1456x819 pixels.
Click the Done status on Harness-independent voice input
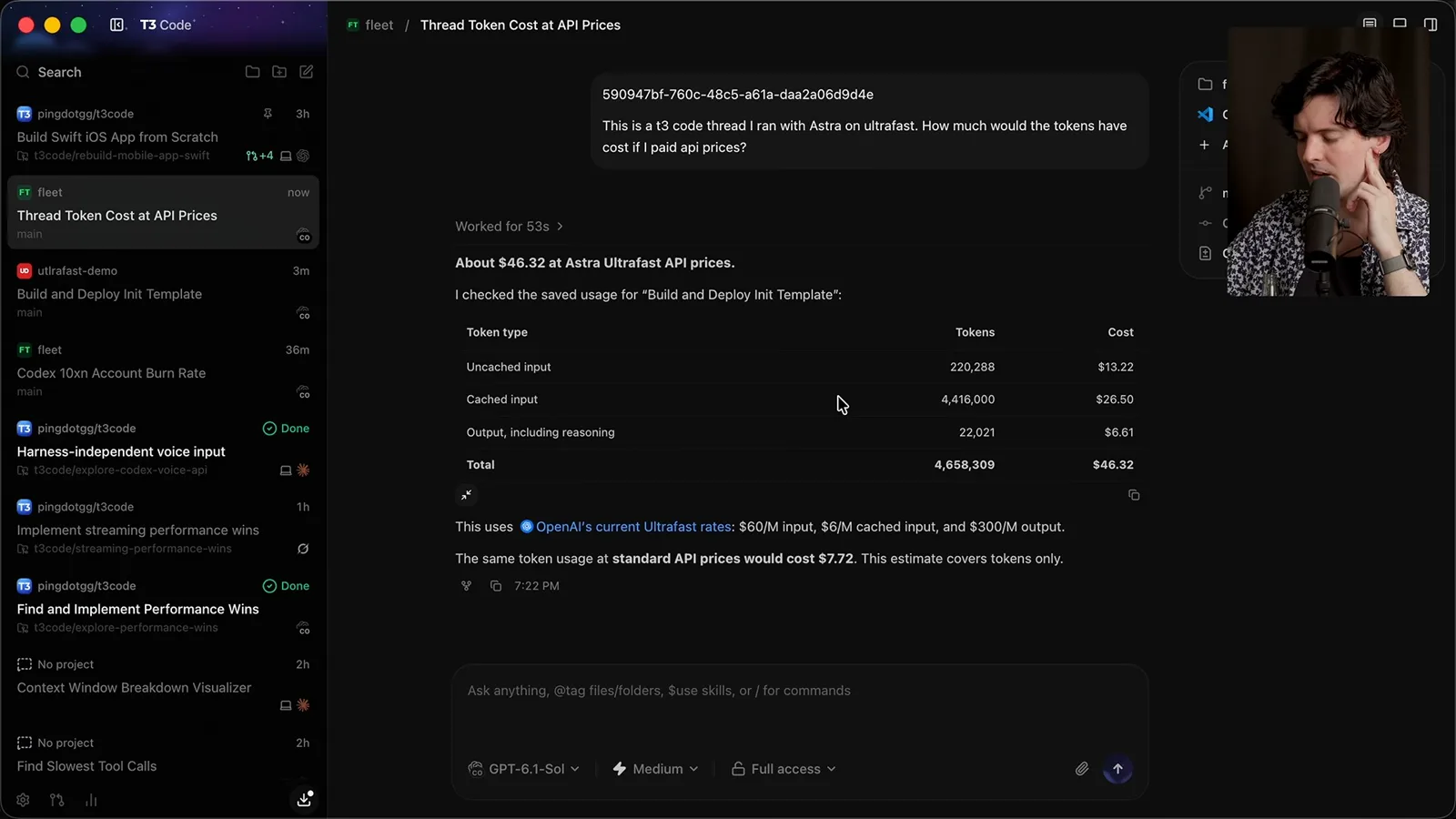286,429
